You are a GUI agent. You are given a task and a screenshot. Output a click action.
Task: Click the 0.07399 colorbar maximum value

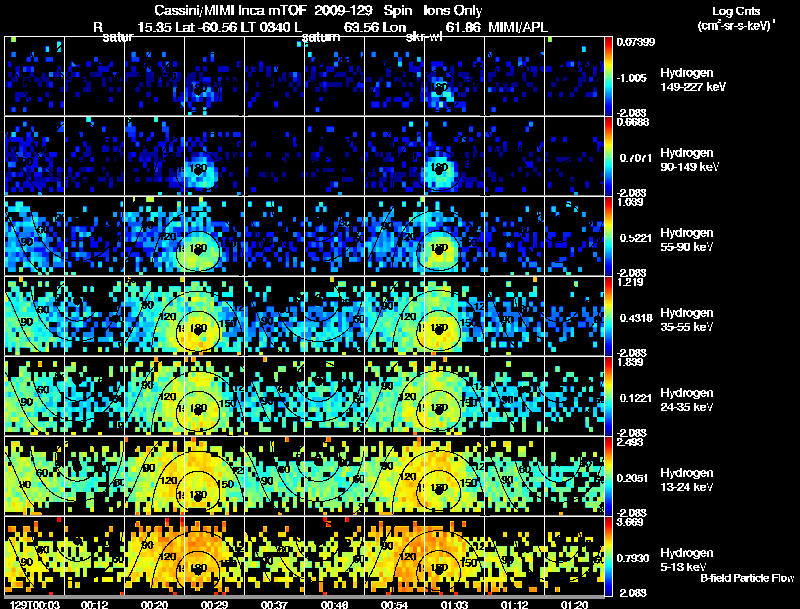point(635,42)
